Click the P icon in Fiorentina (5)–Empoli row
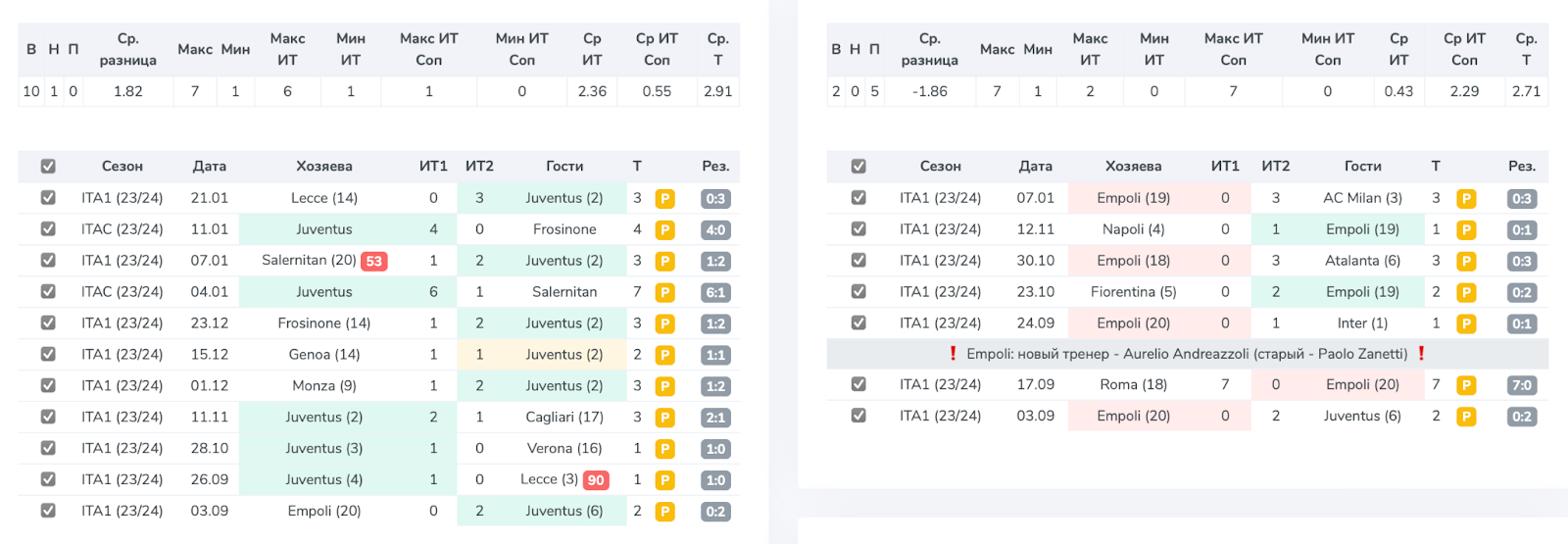The width and height of the screenshot is (1568, 544). point(1466,292)
